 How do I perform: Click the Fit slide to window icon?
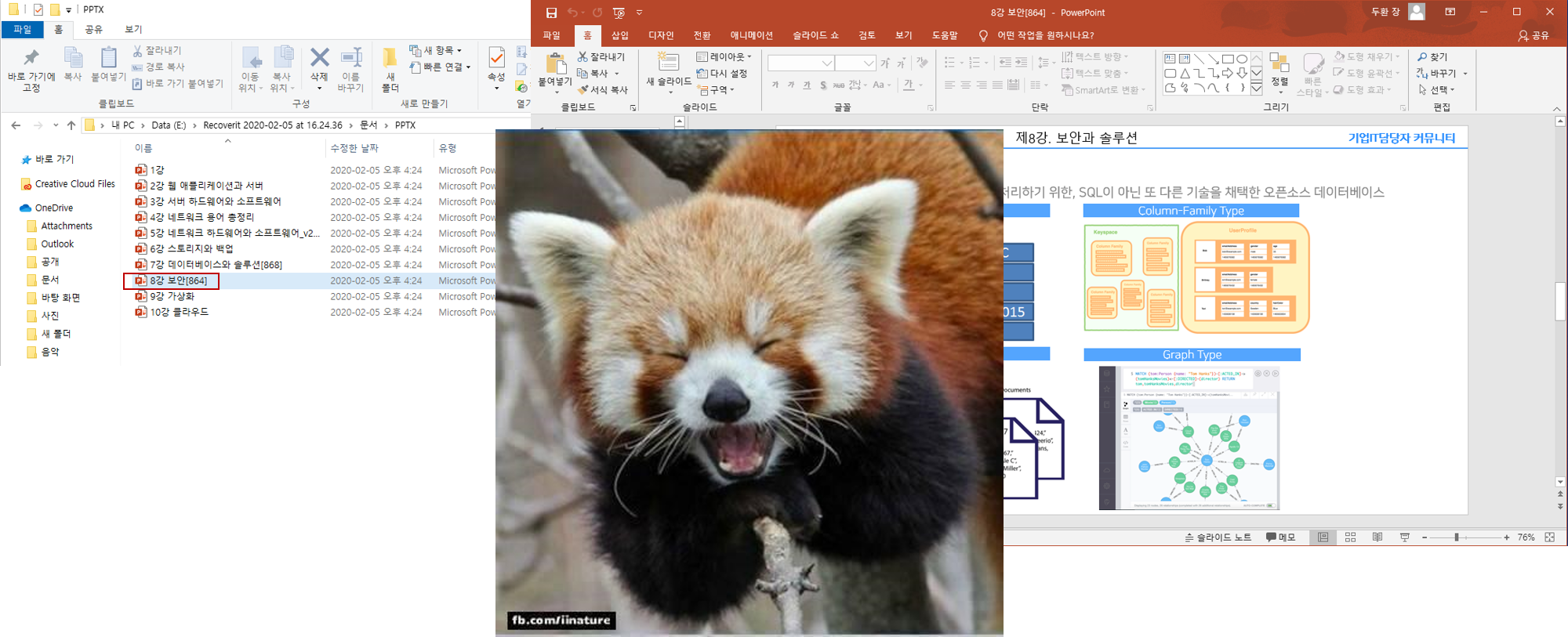1549,537
